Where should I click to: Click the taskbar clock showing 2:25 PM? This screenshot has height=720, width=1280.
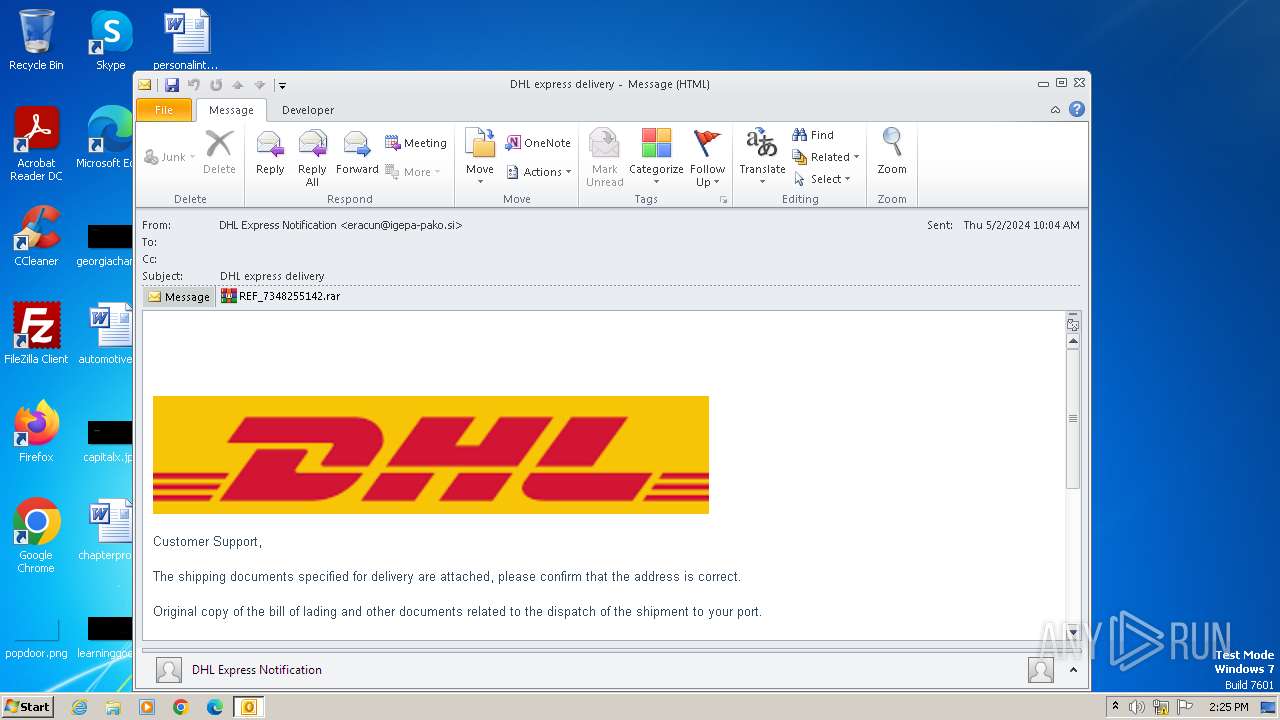pos(1228,707)
